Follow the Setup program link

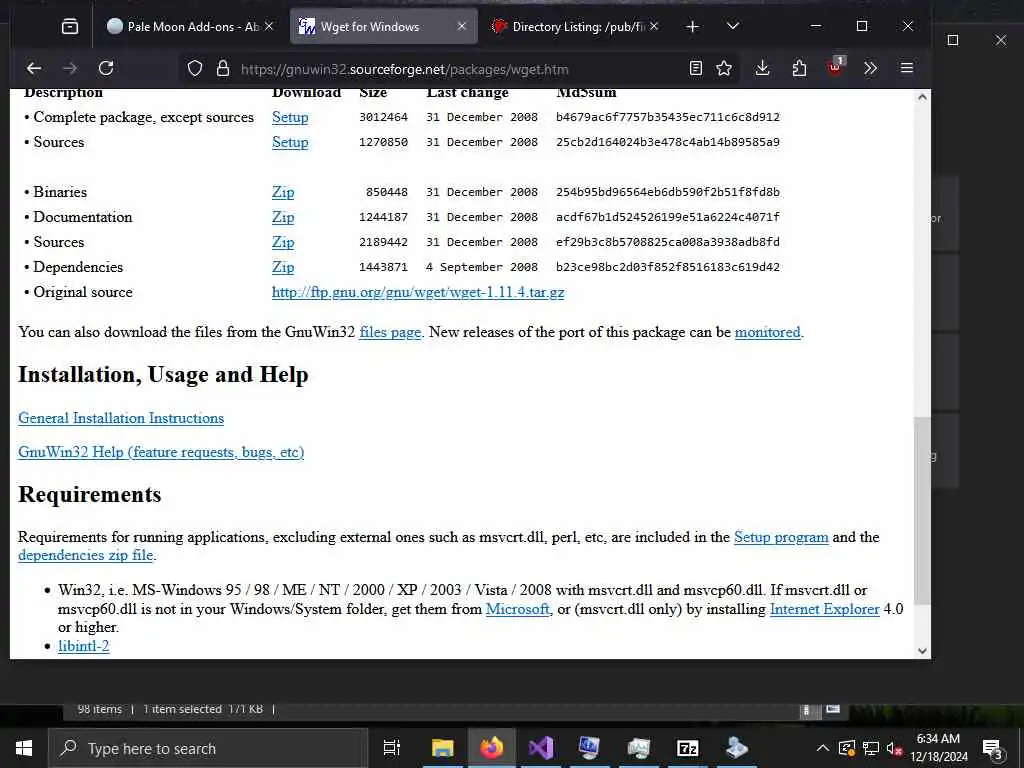(781, 537)
